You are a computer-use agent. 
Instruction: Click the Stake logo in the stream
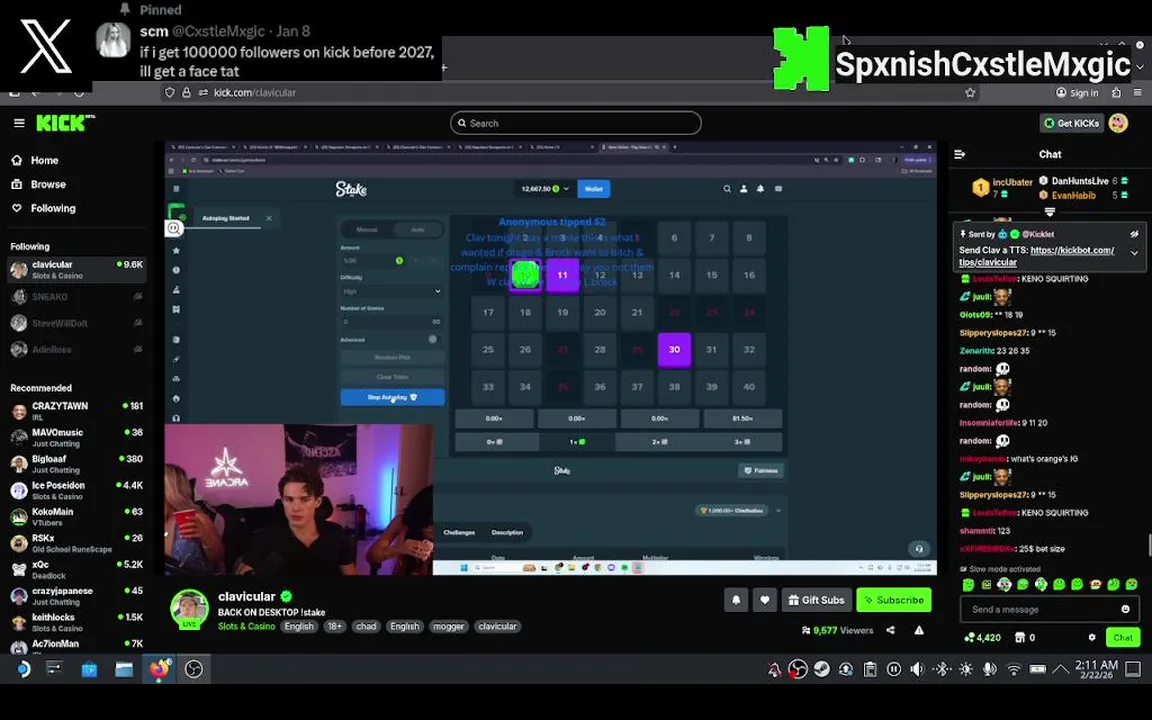351,189
